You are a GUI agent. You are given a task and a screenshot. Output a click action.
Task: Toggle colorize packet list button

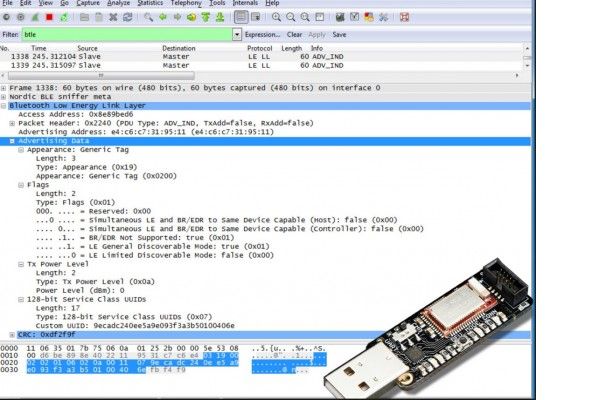[x=241, y=17]
